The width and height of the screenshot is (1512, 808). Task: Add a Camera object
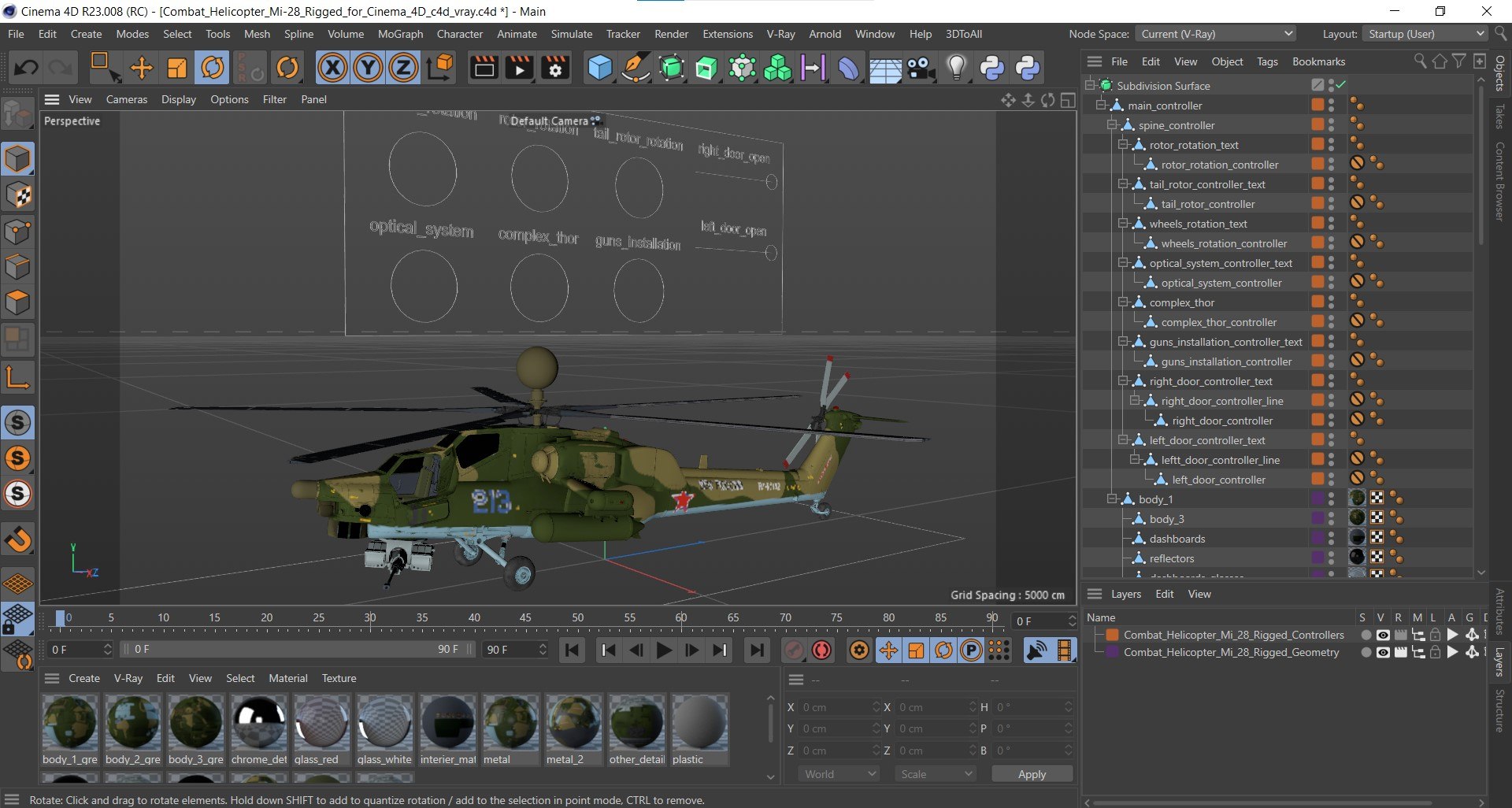921,68
